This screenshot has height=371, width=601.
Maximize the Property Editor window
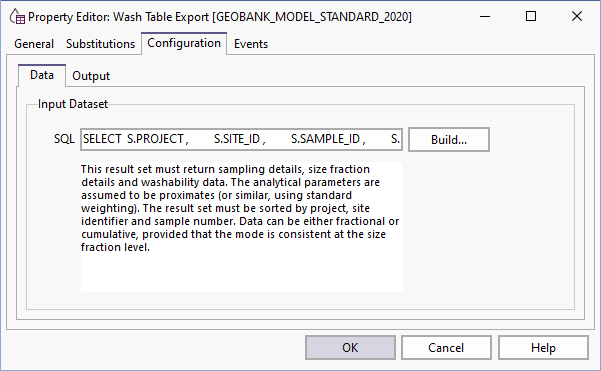click(531, 16)
